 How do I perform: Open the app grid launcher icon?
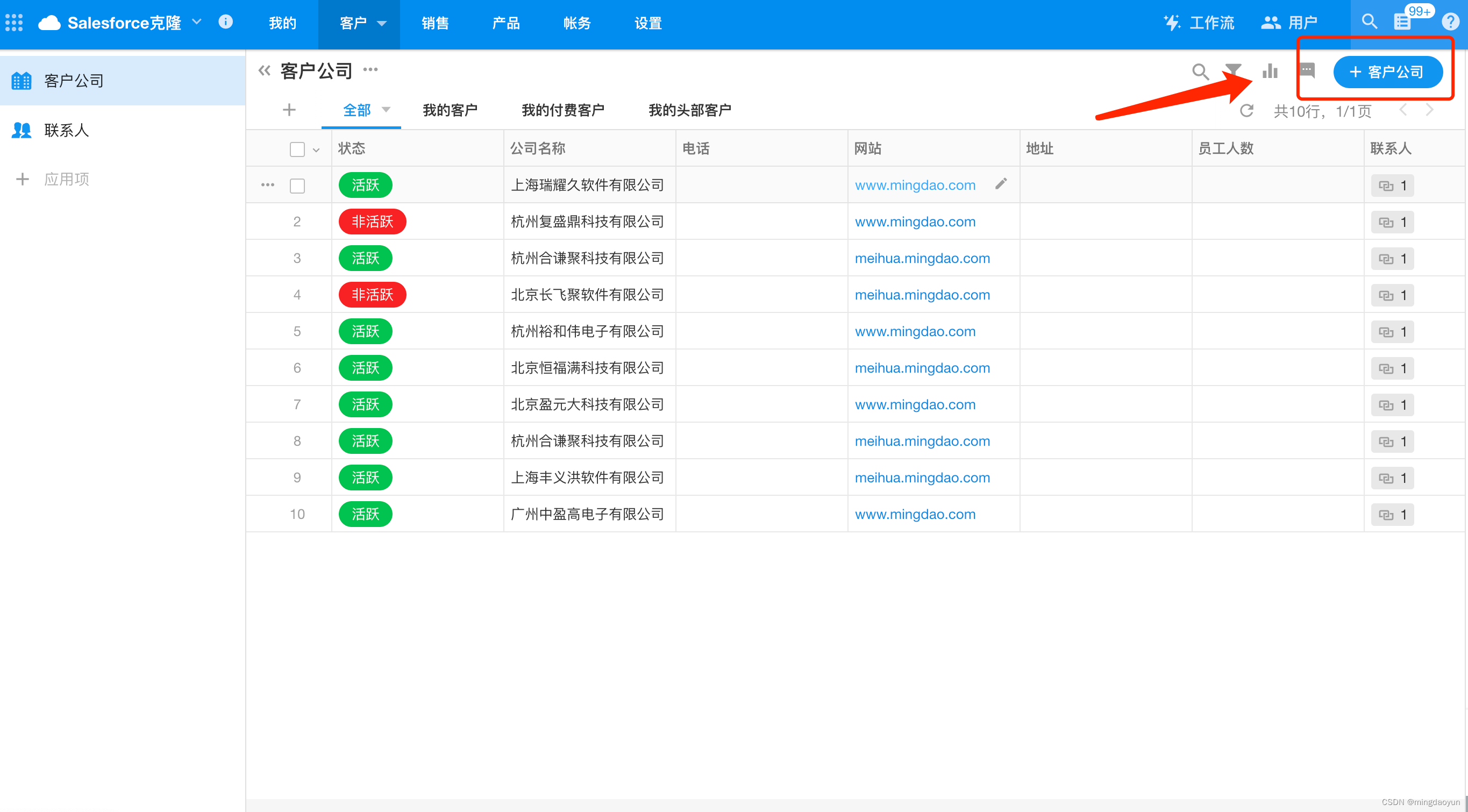point(13,23)
